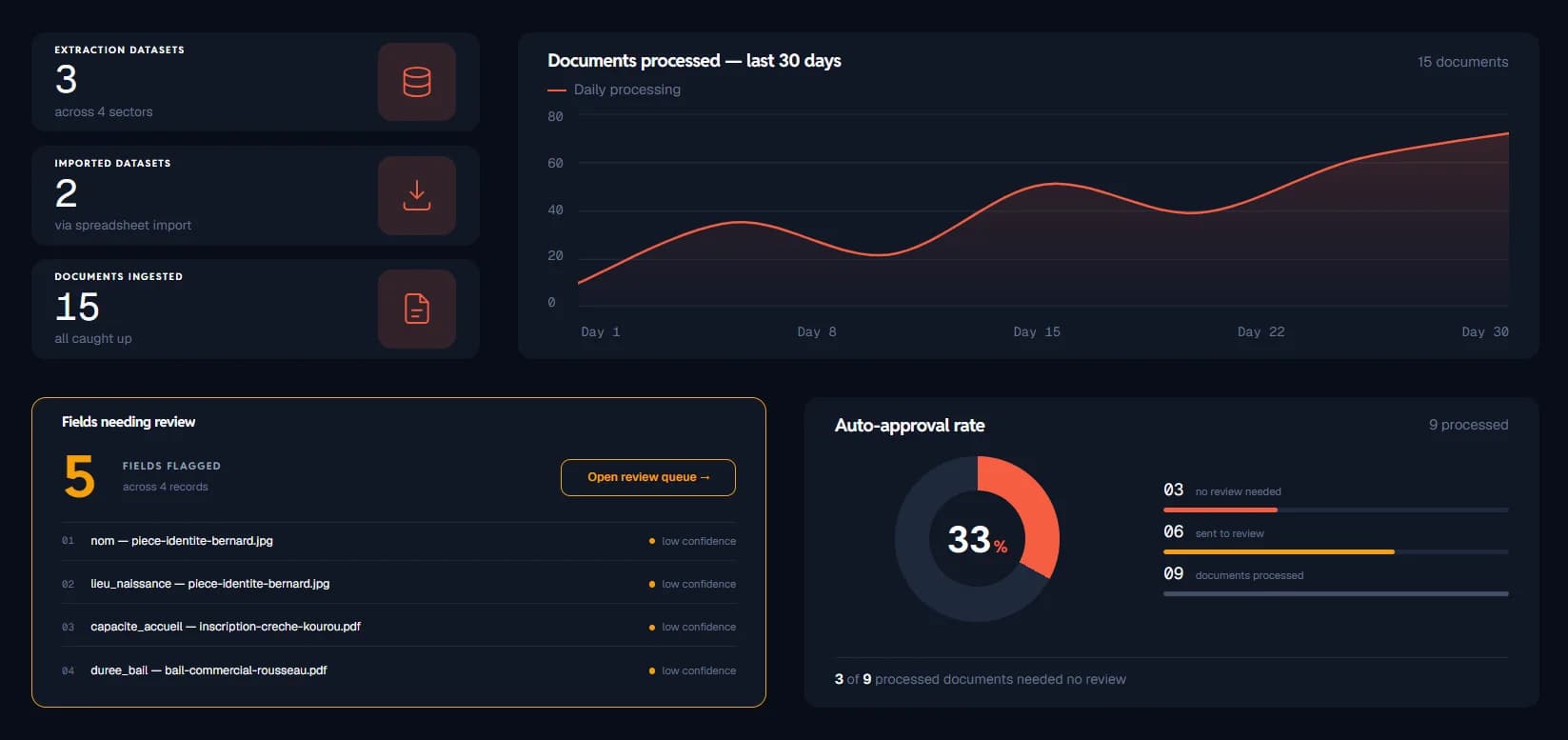Open the review queue
1568x740 pixels.
pyautogui.click(x=648, y=477)
